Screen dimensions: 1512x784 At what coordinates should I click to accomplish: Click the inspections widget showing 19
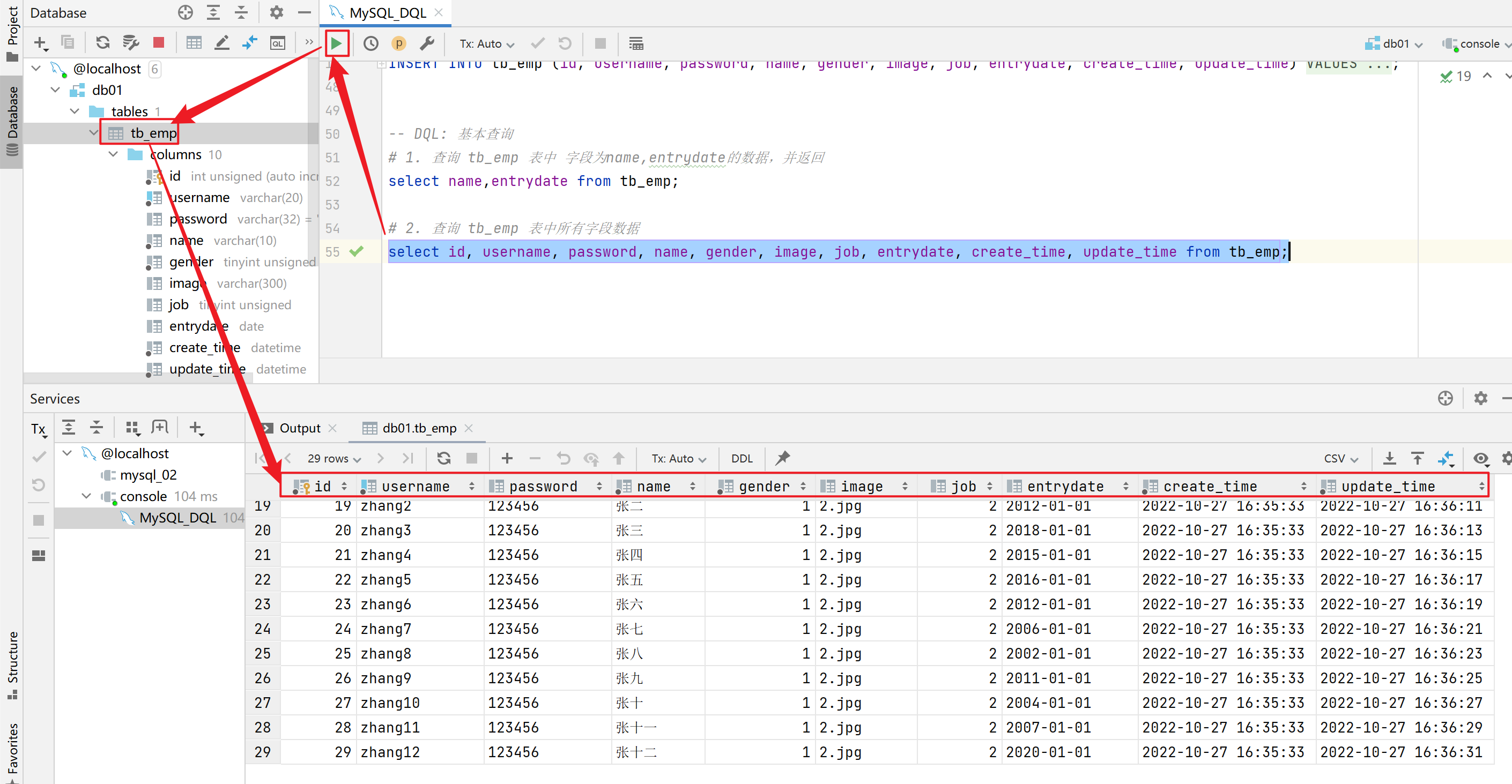coord(1456,76)
